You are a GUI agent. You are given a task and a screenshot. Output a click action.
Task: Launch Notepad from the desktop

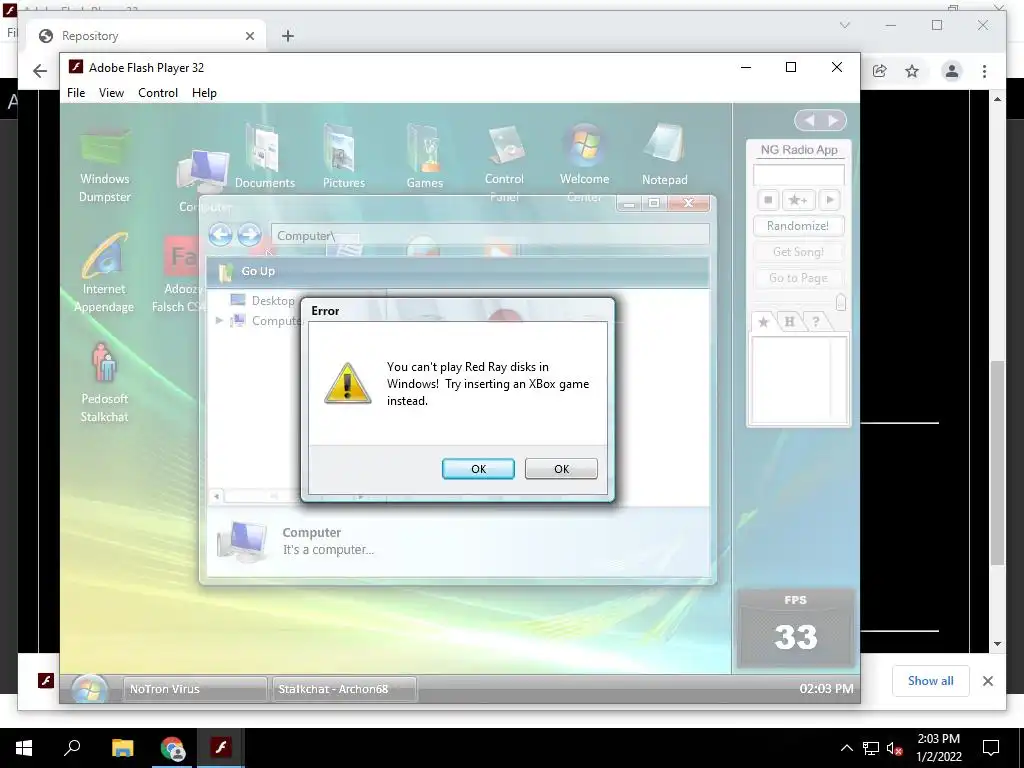coord(664,157)
